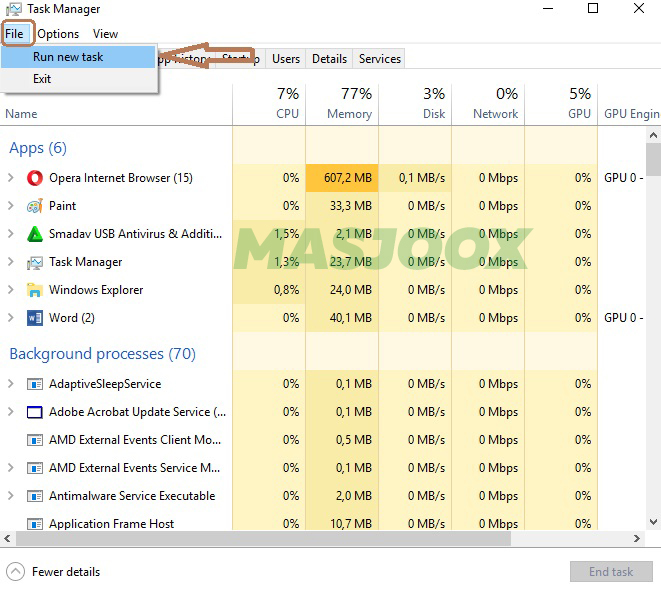Sort by the Disk column header
Screen dimensions: 661x593
[415, 105]
